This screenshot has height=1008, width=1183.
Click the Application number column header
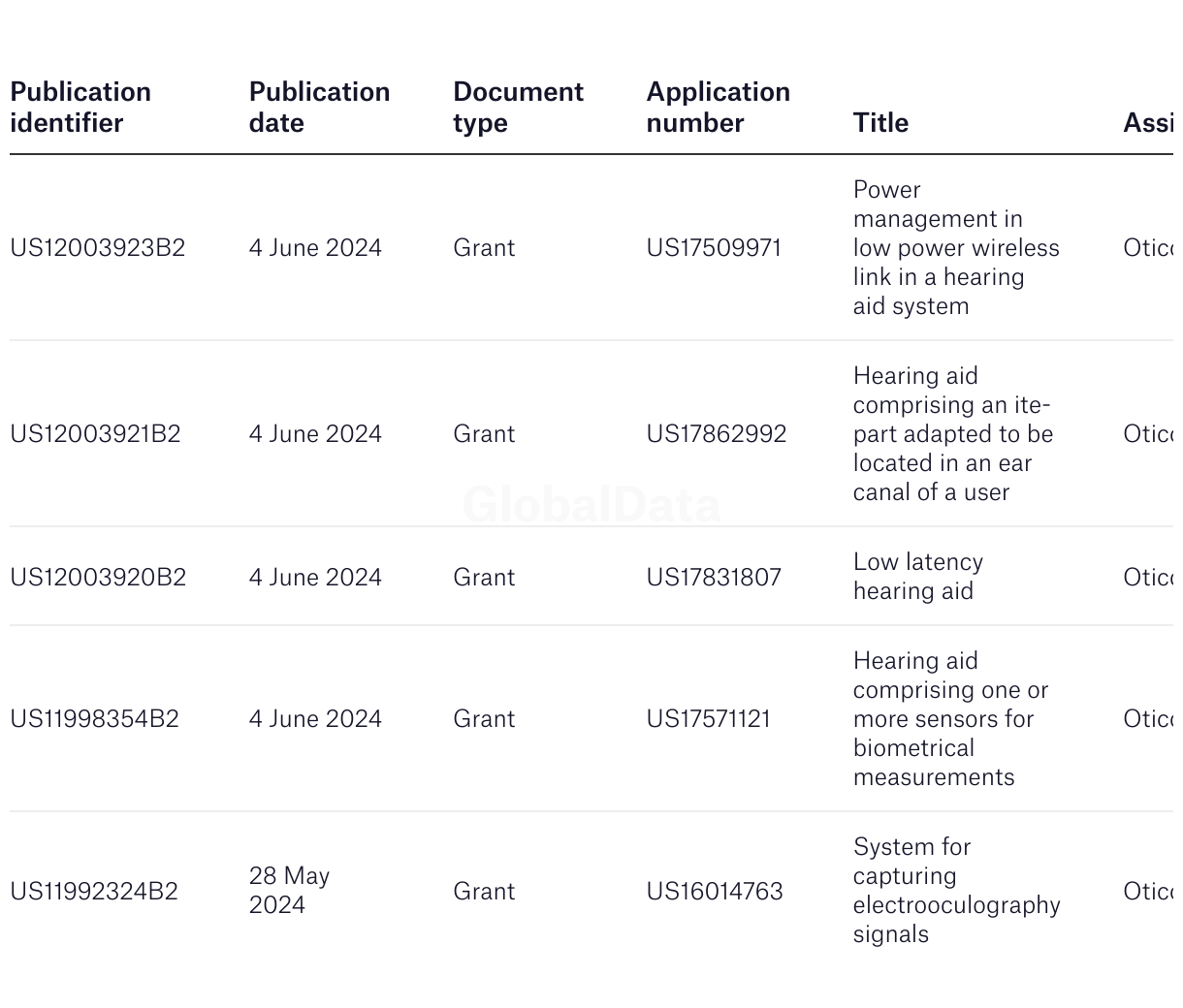718,108
